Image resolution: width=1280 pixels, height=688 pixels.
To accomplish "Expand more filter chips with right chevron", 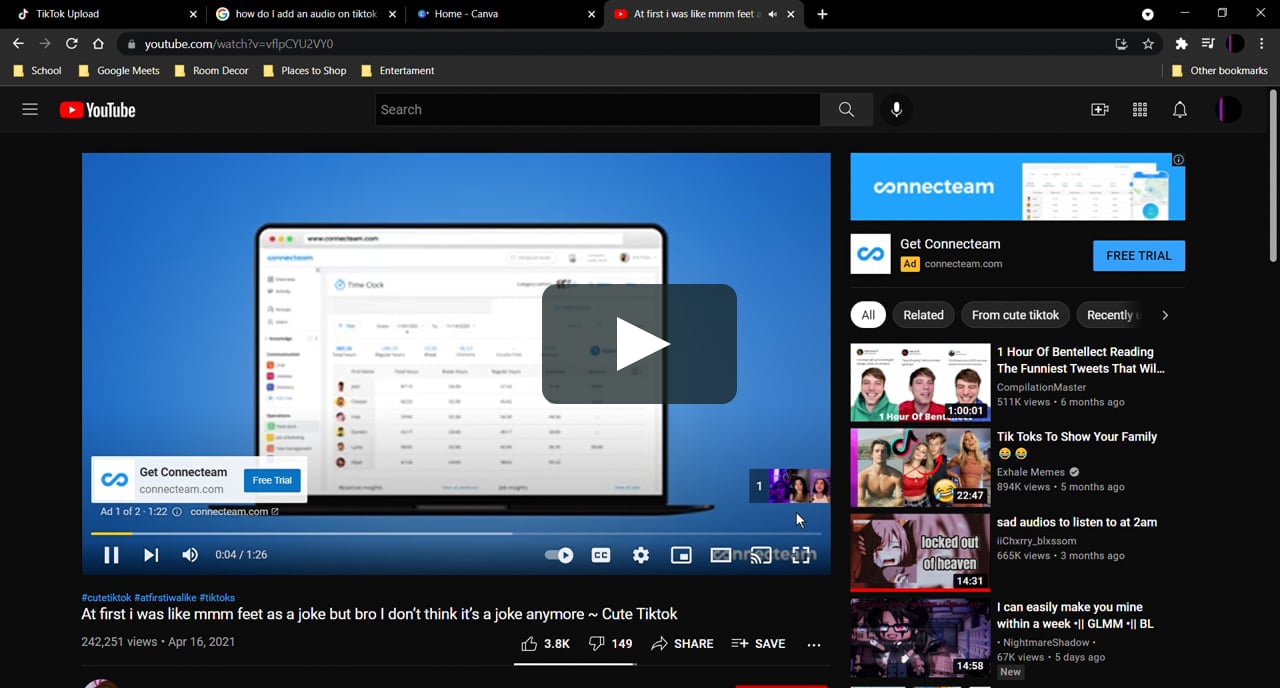I will click(1165, 315).
